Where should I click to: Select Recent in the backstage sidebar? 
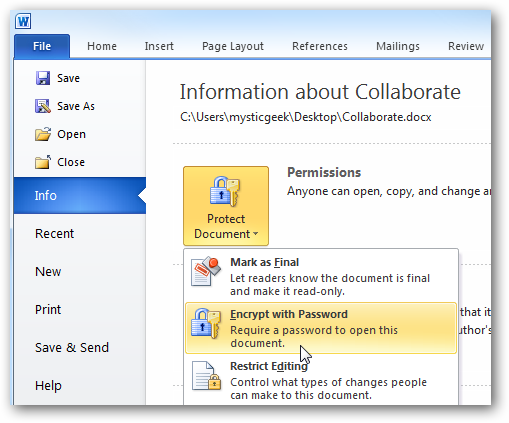pyautogui.click(x=54, y=233)
